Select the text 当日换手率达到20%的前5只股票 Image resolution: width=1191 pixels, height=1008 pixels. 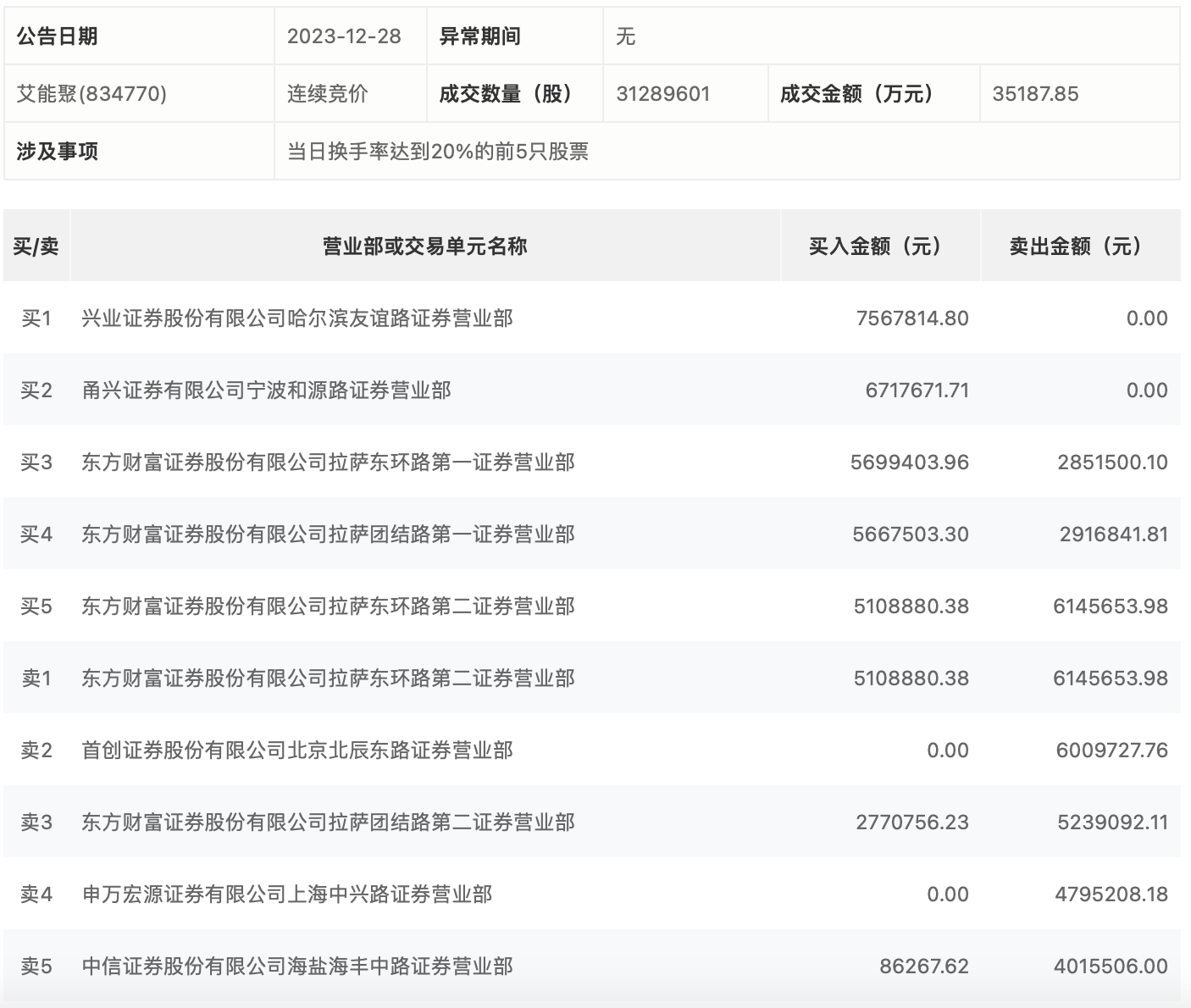point(438,151)
